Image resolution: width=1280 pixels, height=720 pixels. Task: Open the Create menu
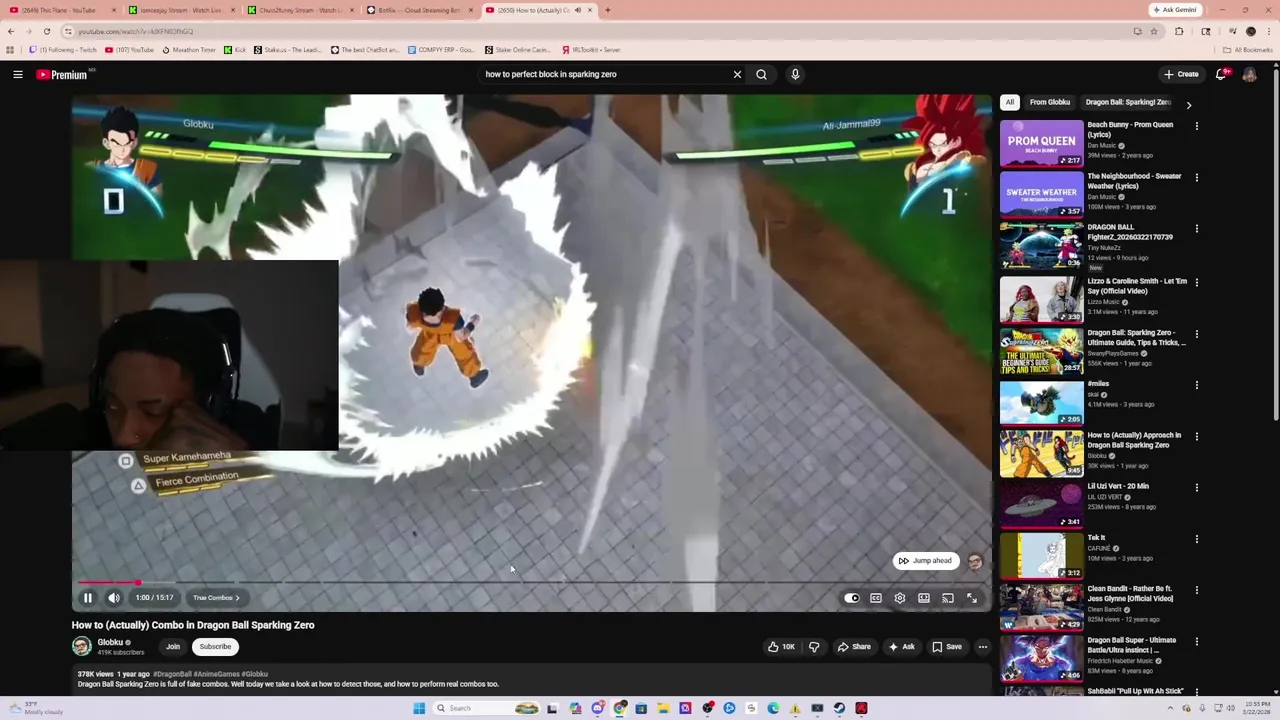point(1181,74)
